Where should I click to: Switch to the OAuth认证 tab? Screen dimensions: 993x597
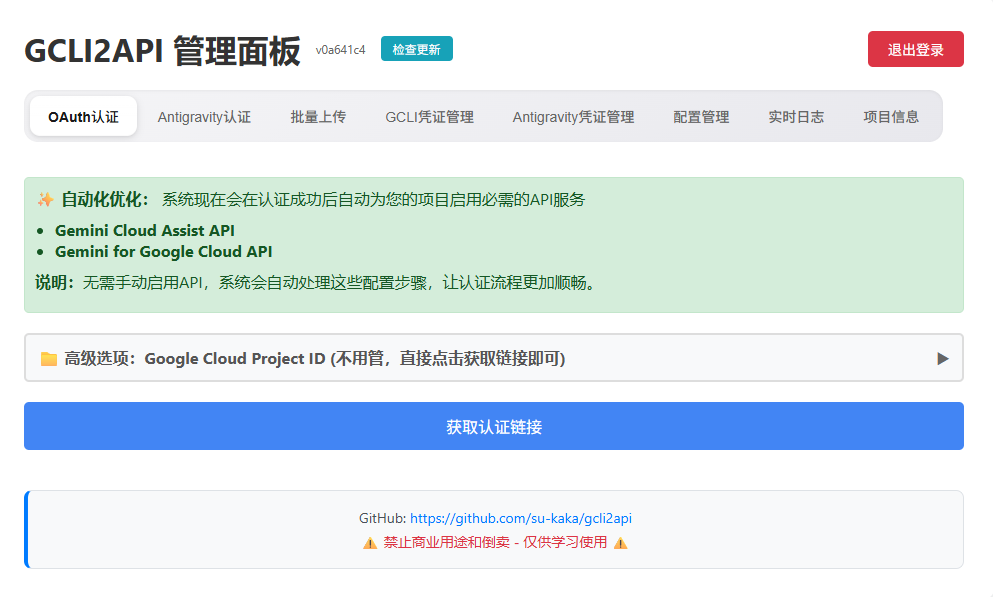click(x=84, y=116)
